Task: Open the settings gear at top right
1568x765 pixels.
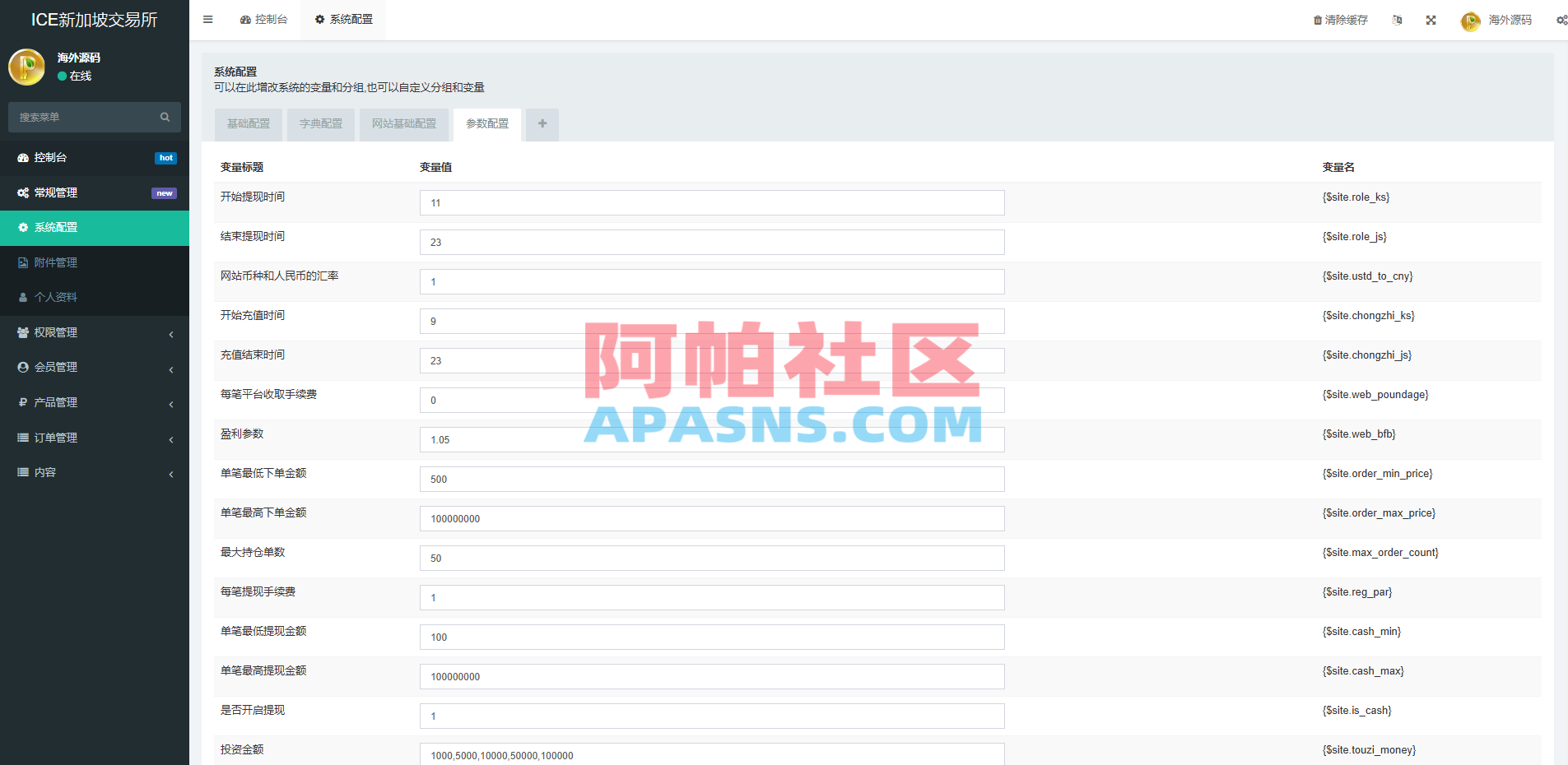Action: coord(1561,20)
